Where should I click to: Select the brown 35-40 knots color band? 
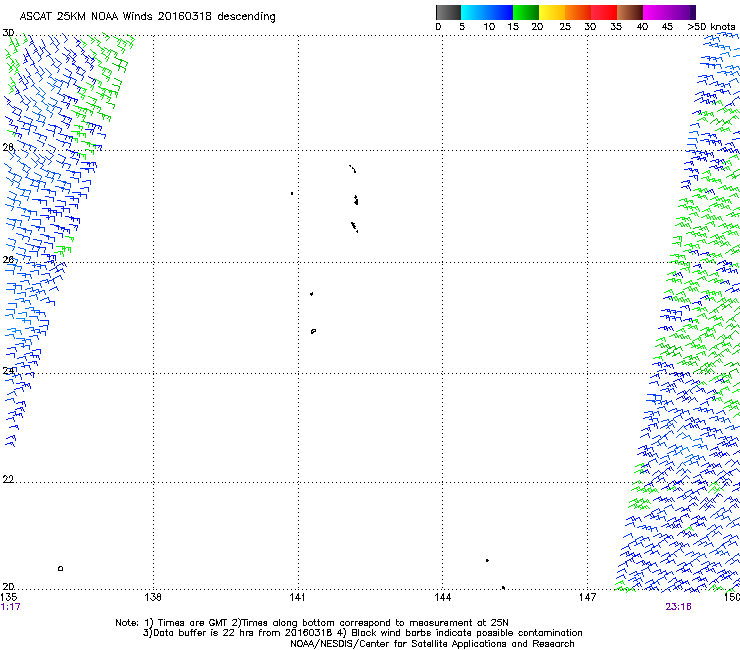coord(630,12)
